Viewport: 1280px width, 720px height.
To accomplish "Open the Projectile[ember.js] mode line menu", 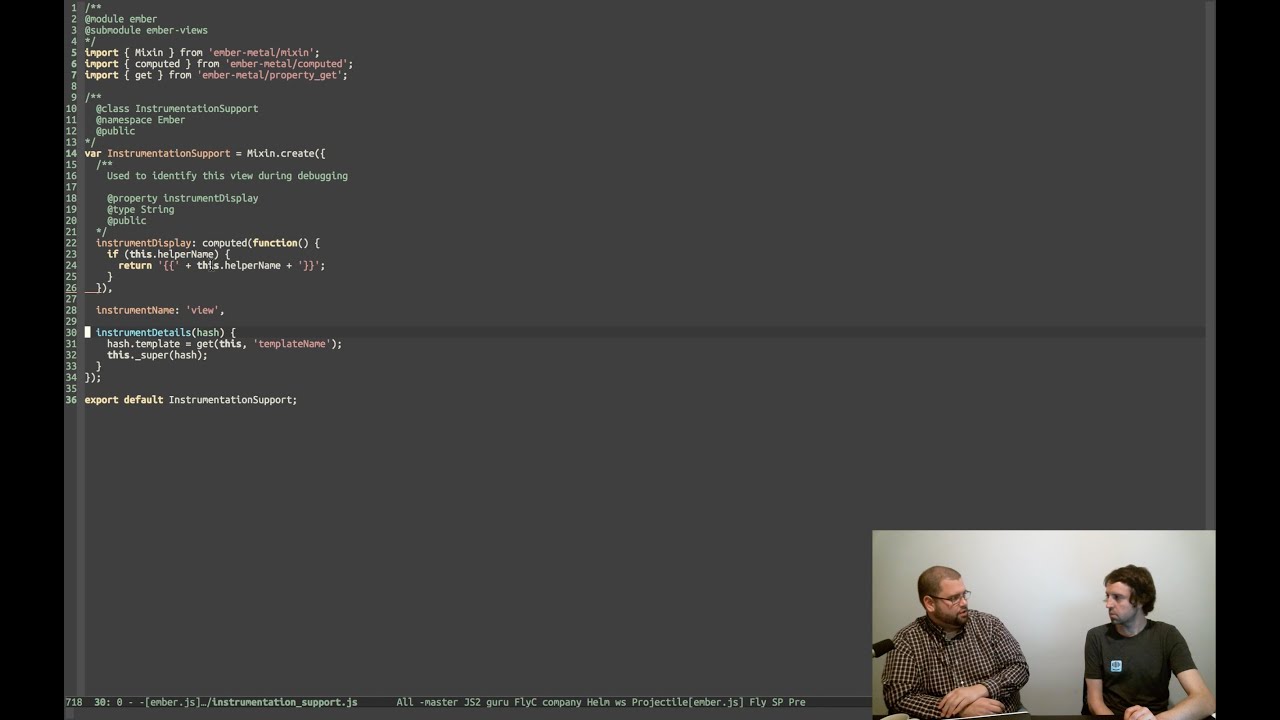I will [x=687, y=702].
